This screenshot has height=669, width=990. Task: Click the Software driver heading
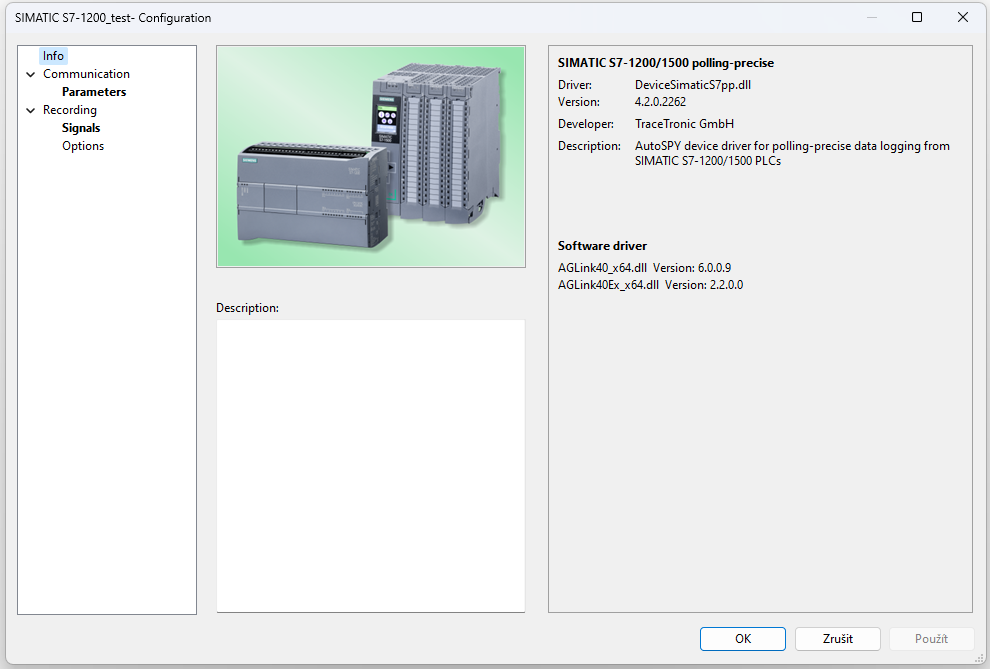(x=602, y=246)
